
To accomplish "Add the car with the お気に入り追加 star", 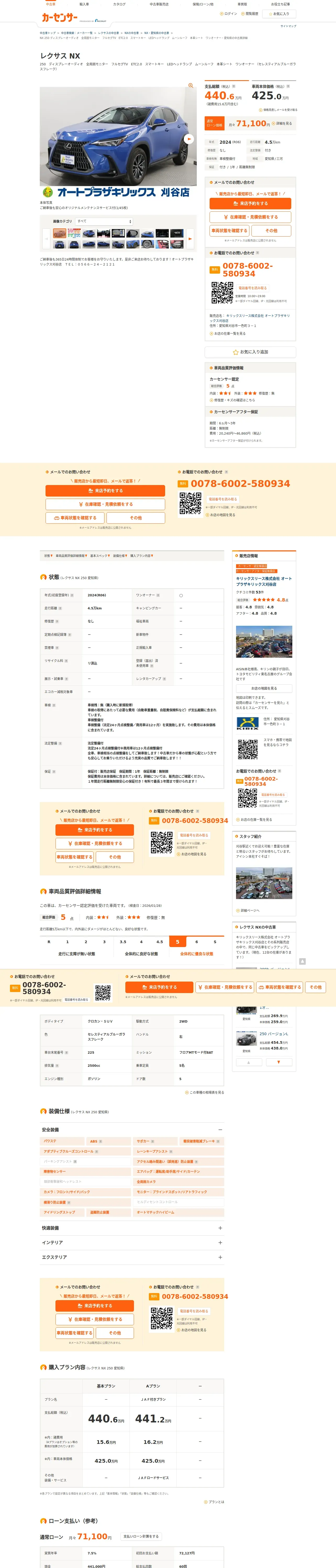I will coord(250,352).
